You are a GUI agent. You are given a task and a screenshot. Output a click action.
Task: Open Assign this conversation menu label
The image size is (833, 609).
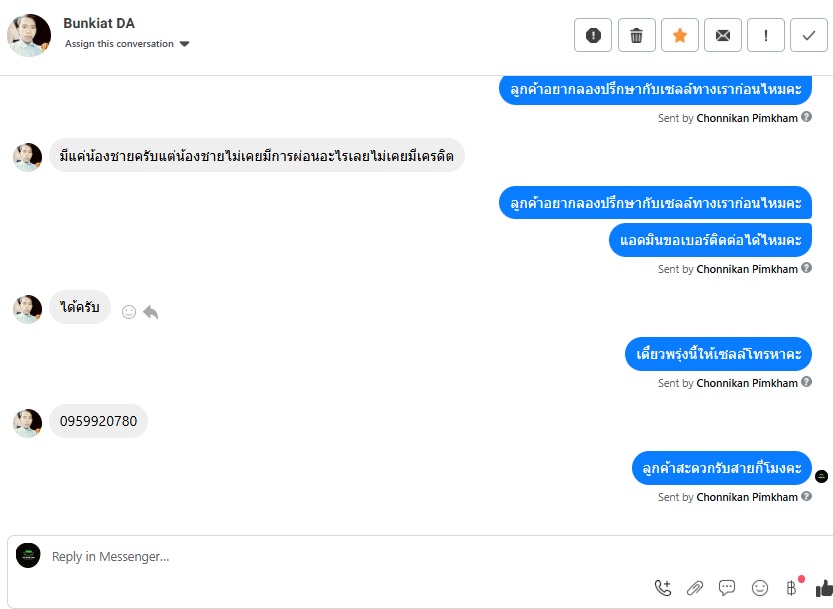pos(119,44)
